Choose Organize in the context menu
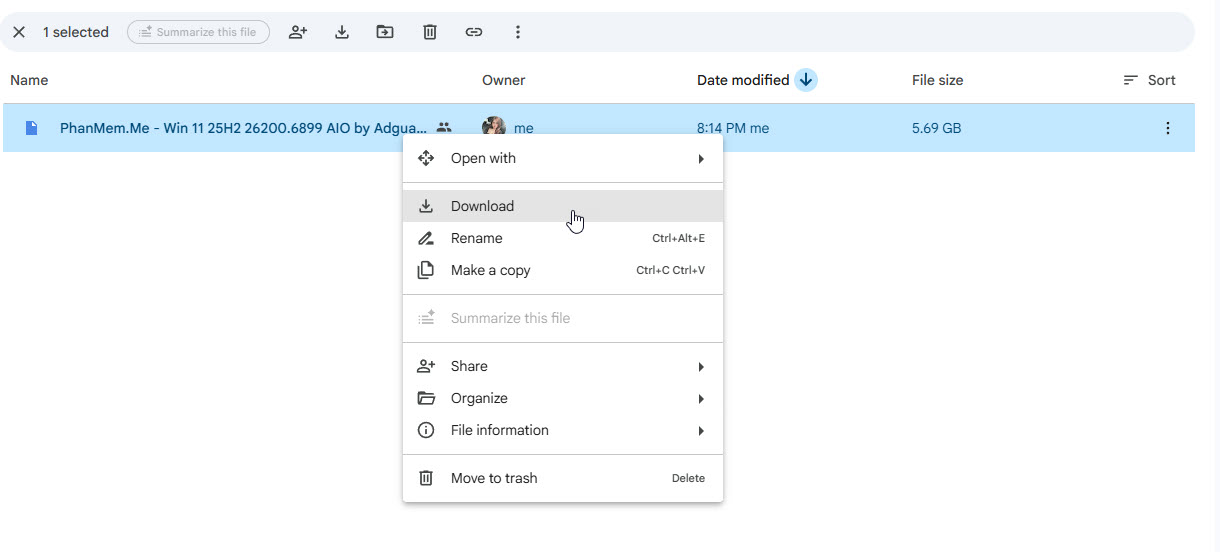 (x=563, y=398)
